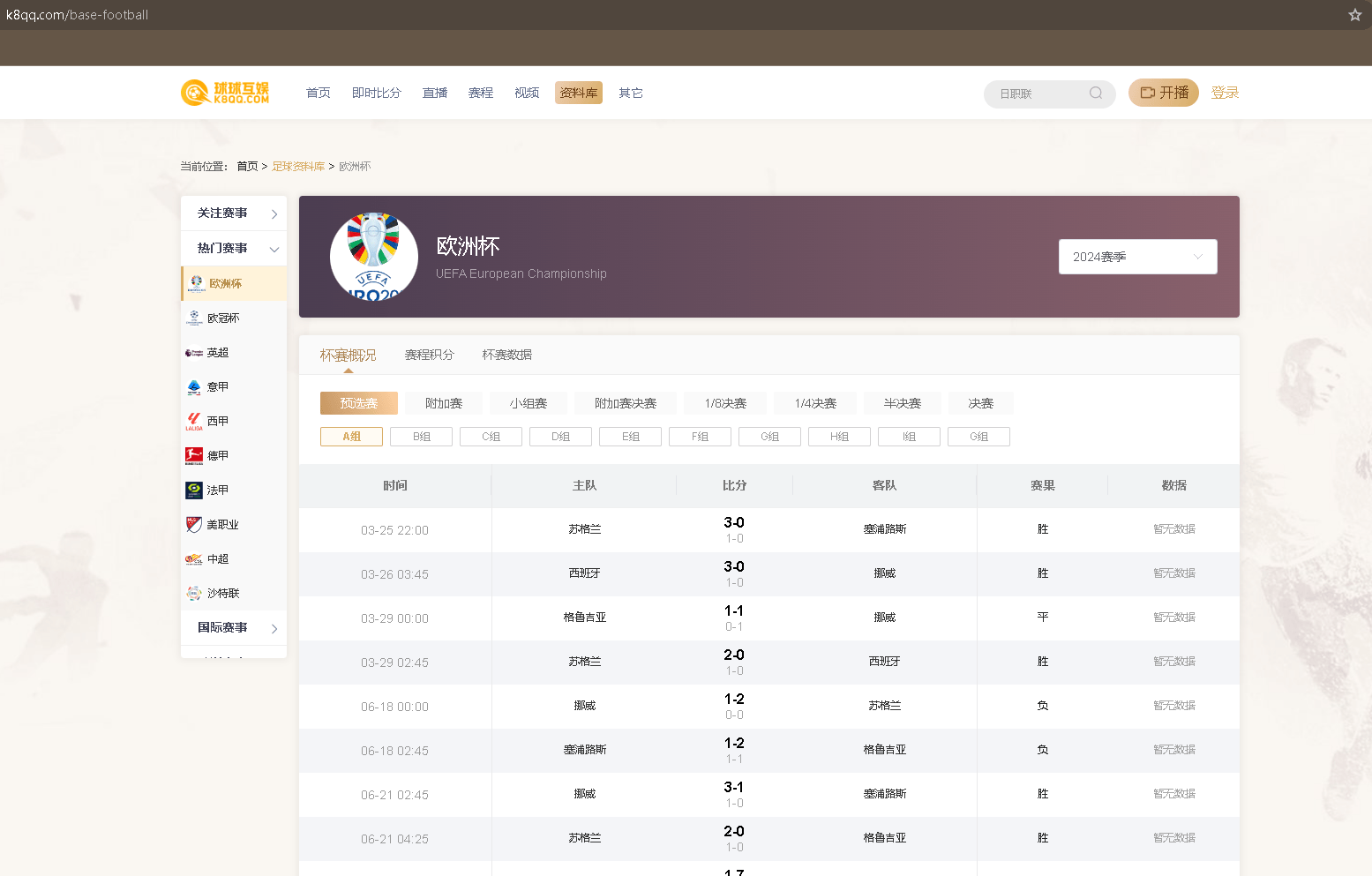Open 西甲 league in sidebar
1372x876 pixels.
(x=217, y=422)
